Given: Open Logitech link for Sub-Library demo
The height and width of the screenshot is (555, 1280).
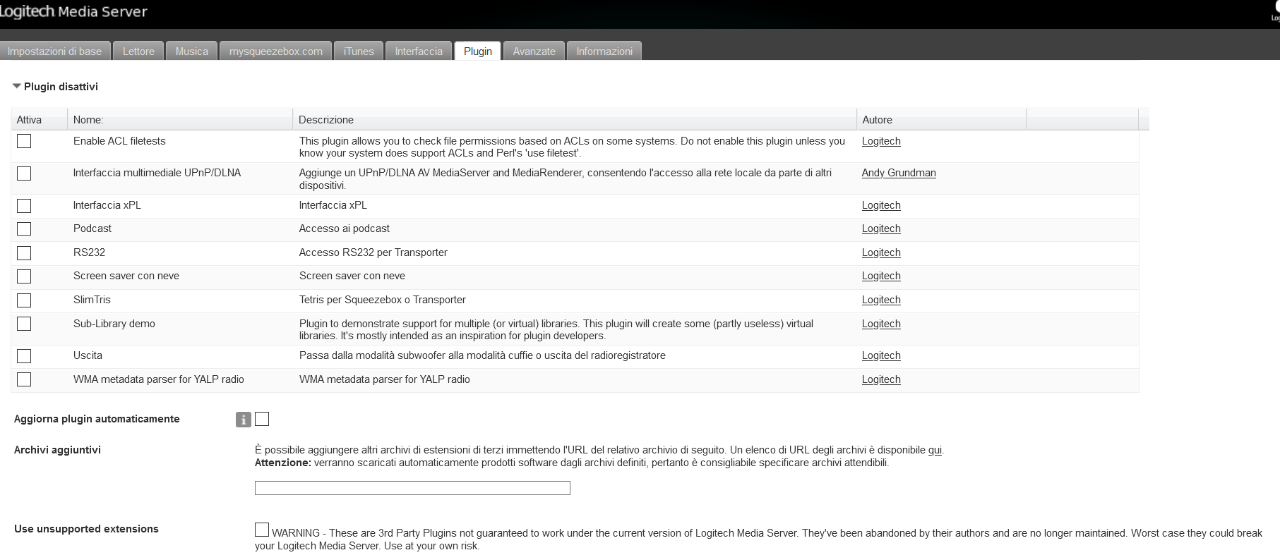Looking at the screenshot, I should (881, 324).
